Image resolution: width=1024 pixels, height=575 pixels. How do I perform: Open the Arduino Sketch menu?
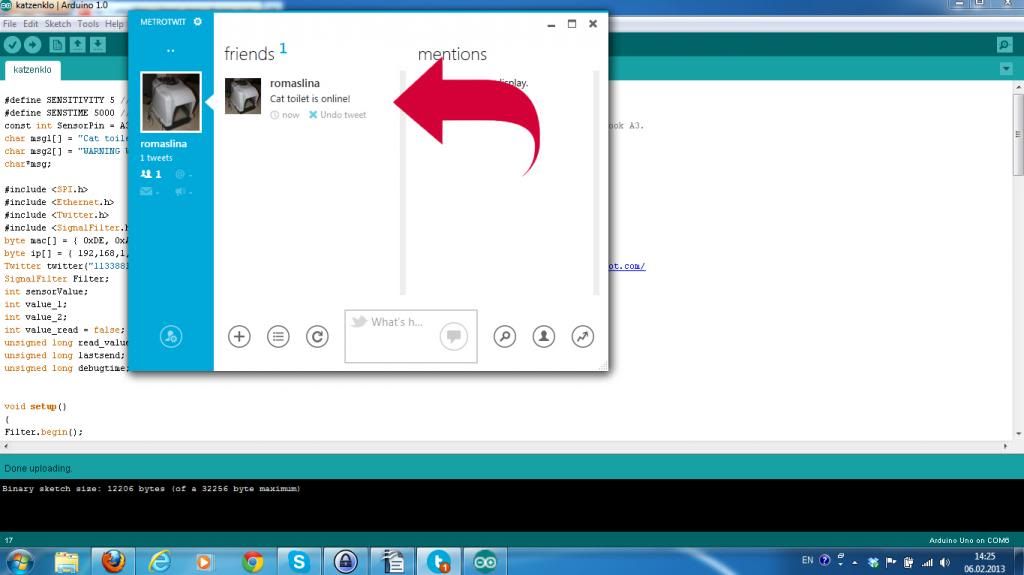click(57, 24)
